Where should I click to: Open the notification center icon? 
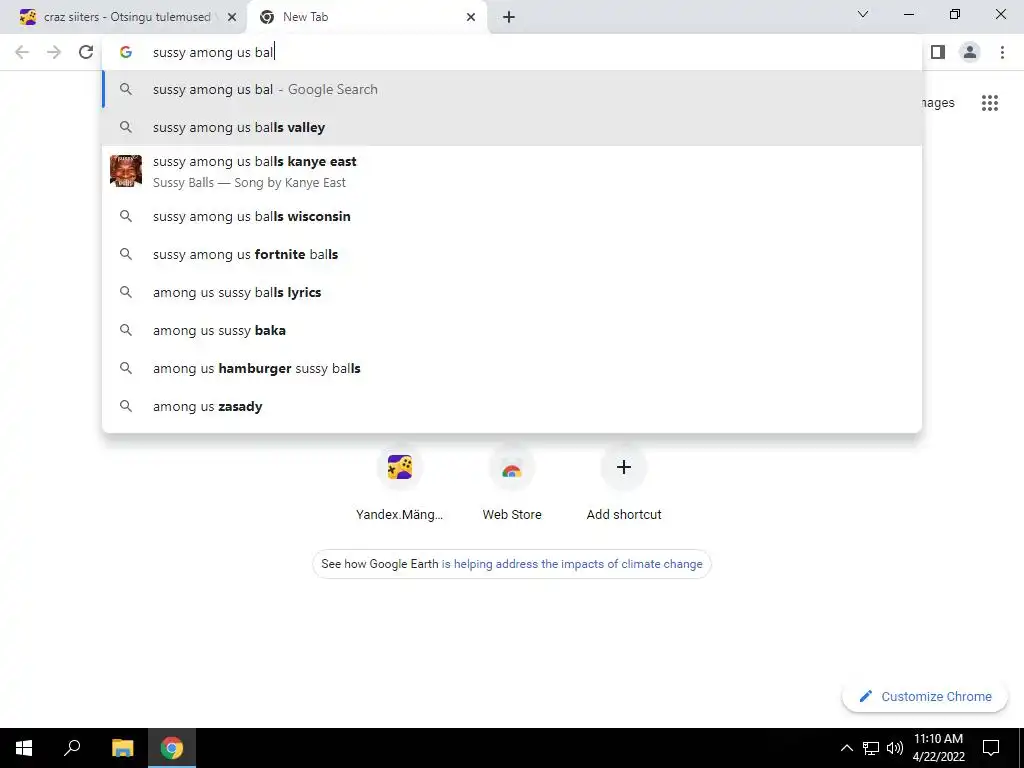[x=991, y=748]
